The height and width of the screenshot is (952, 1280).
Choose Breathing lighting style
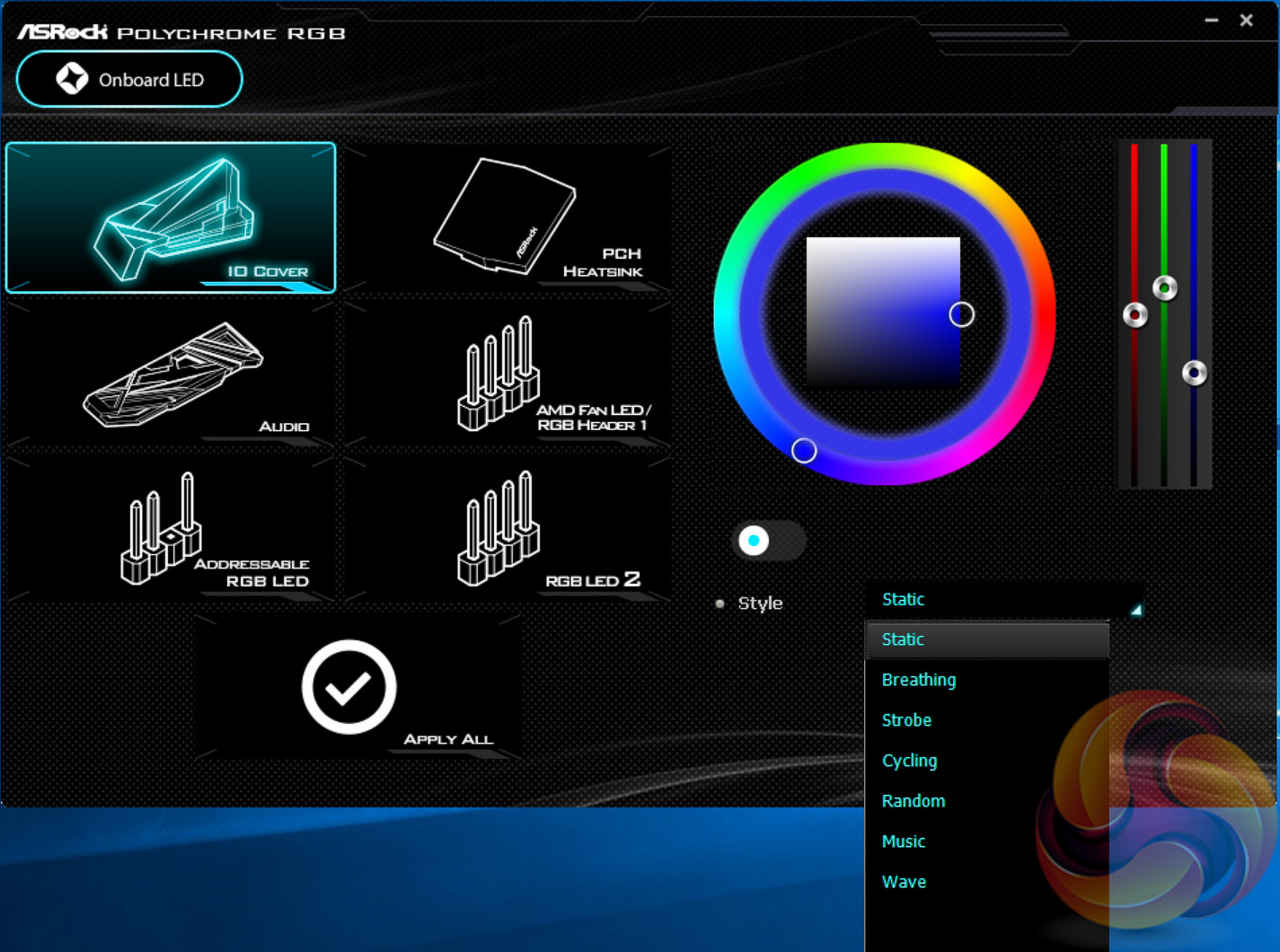click(987, 680)
